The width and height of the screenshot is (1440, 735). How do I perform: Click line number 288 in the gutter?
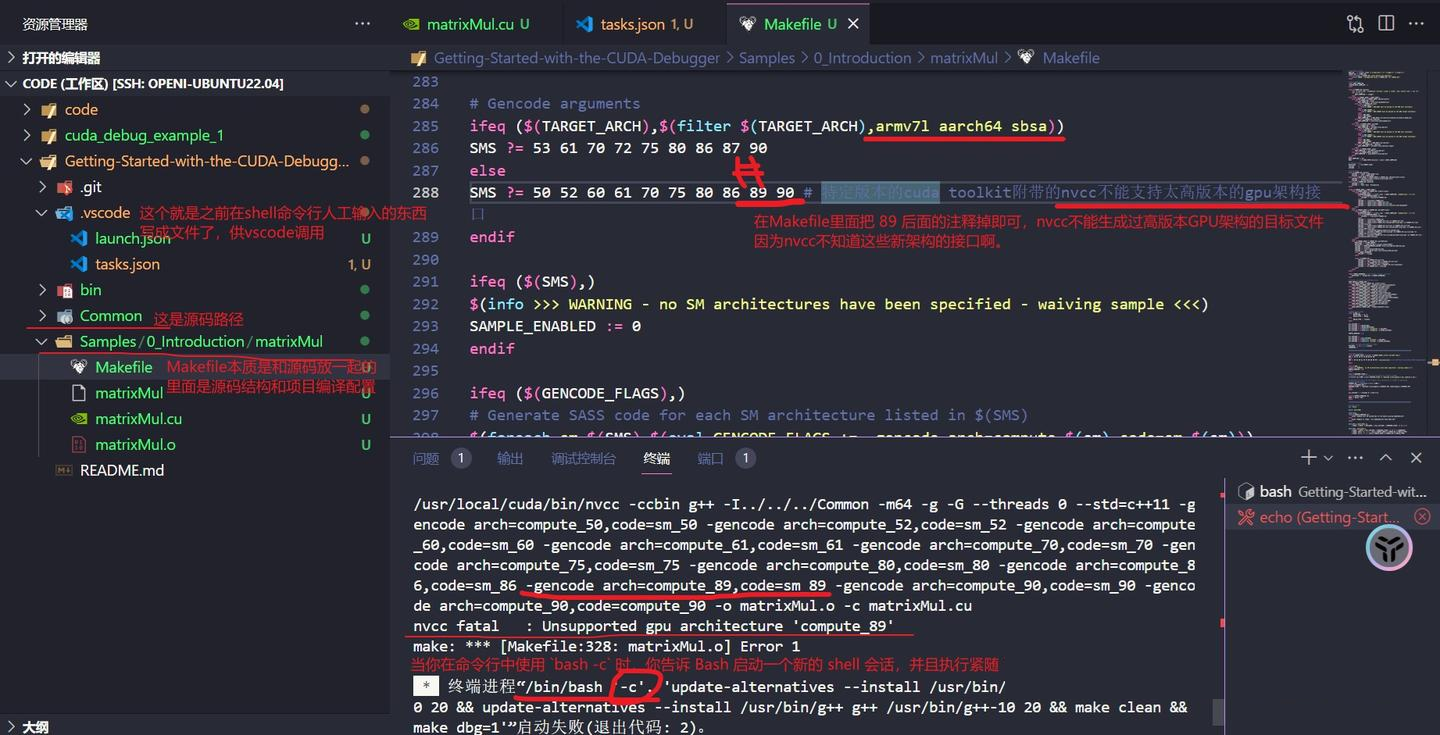point(426,193)
